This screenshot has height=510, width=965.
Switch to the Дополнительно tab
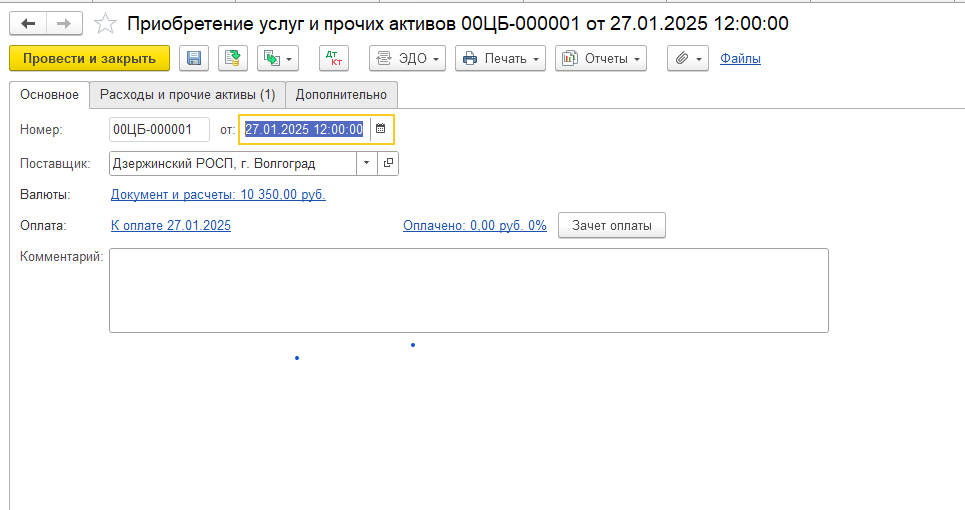(x=341, y=95)
